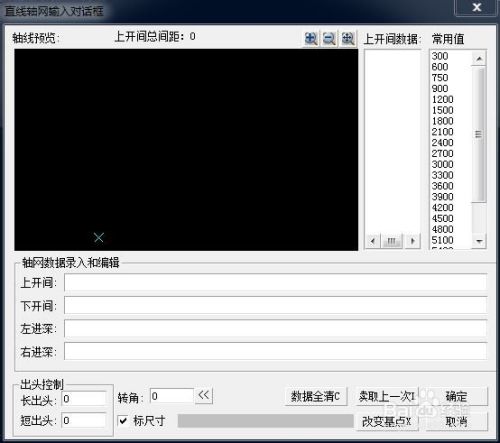This screenshot has width=500, height=443.
Task: Fit the axis preview to extents
Action: pyautogui.click(x=348, y=39)
